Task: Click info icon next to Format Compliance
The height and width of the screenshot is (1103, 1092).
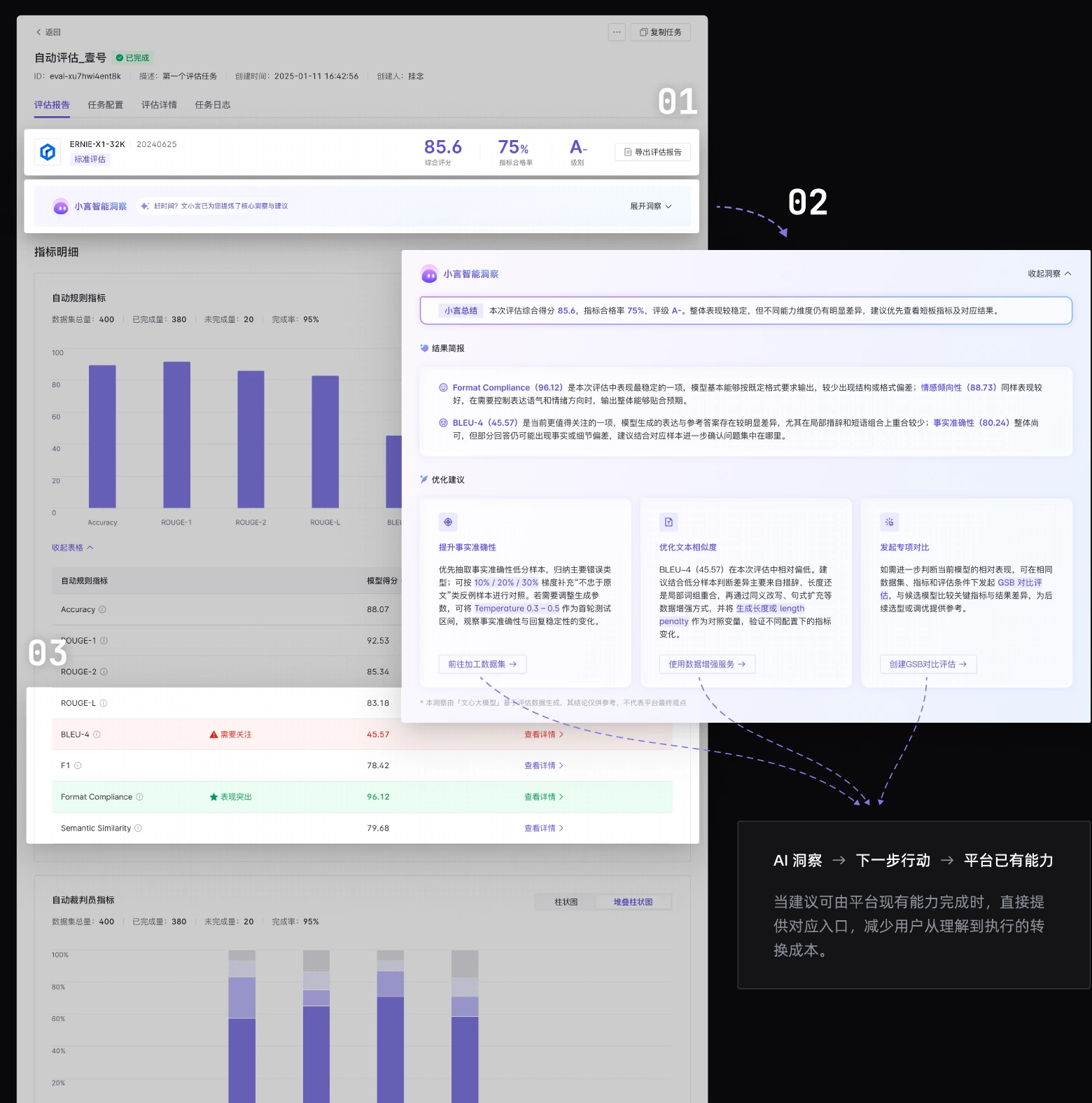Action: (139, 797)
